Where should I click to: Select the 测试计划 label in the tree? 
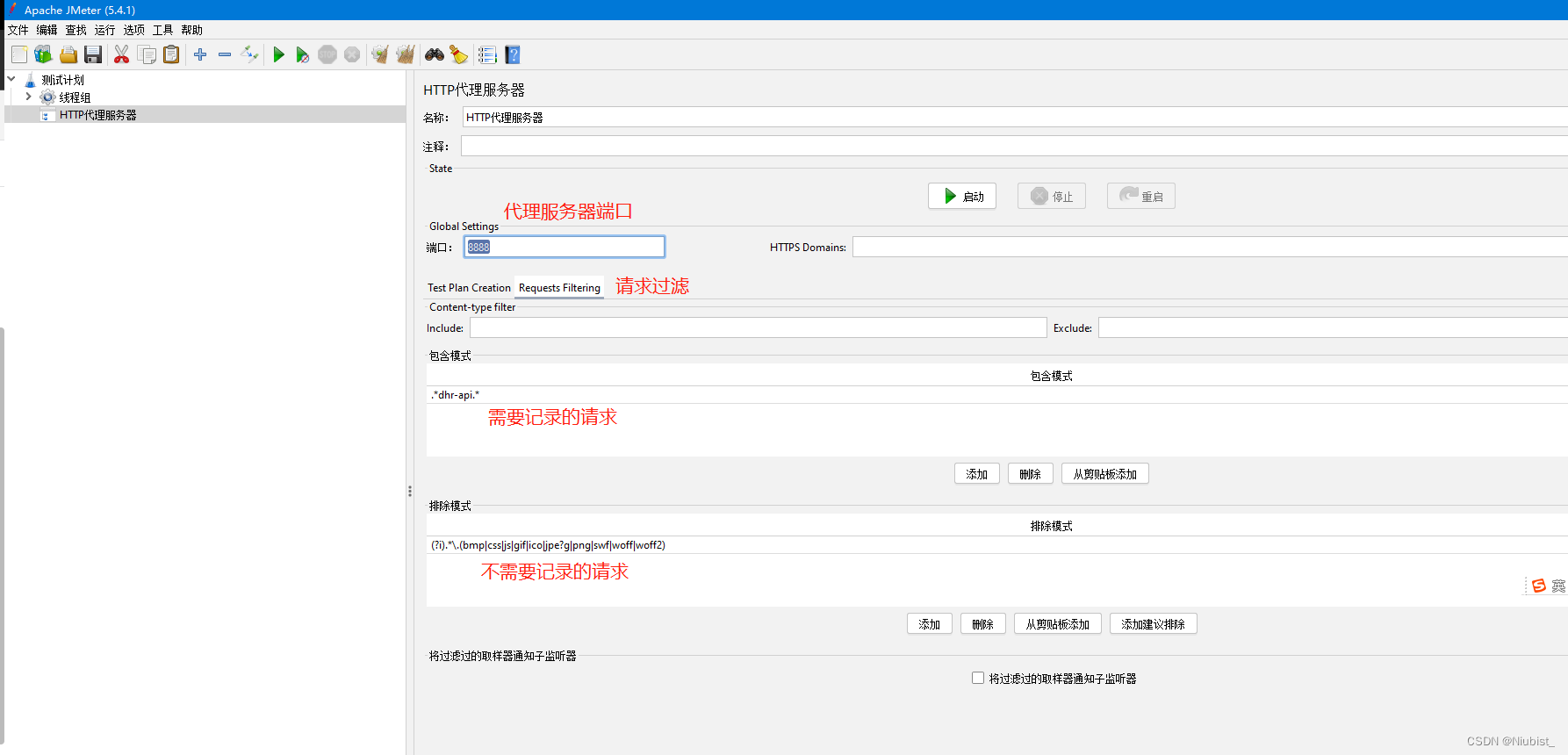coord(63,80)
